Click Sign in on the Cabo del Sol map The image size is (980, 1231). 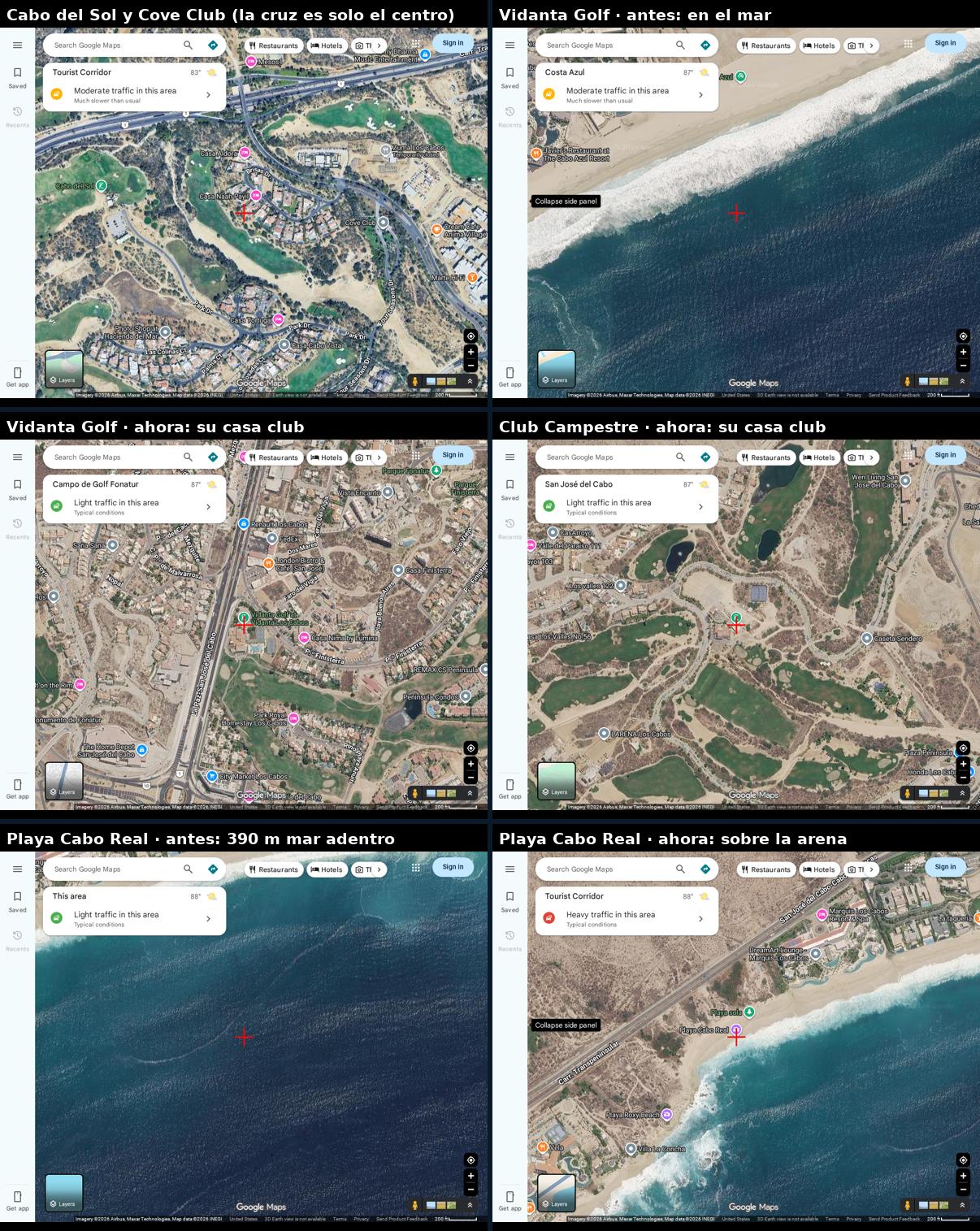coord(453,43)
